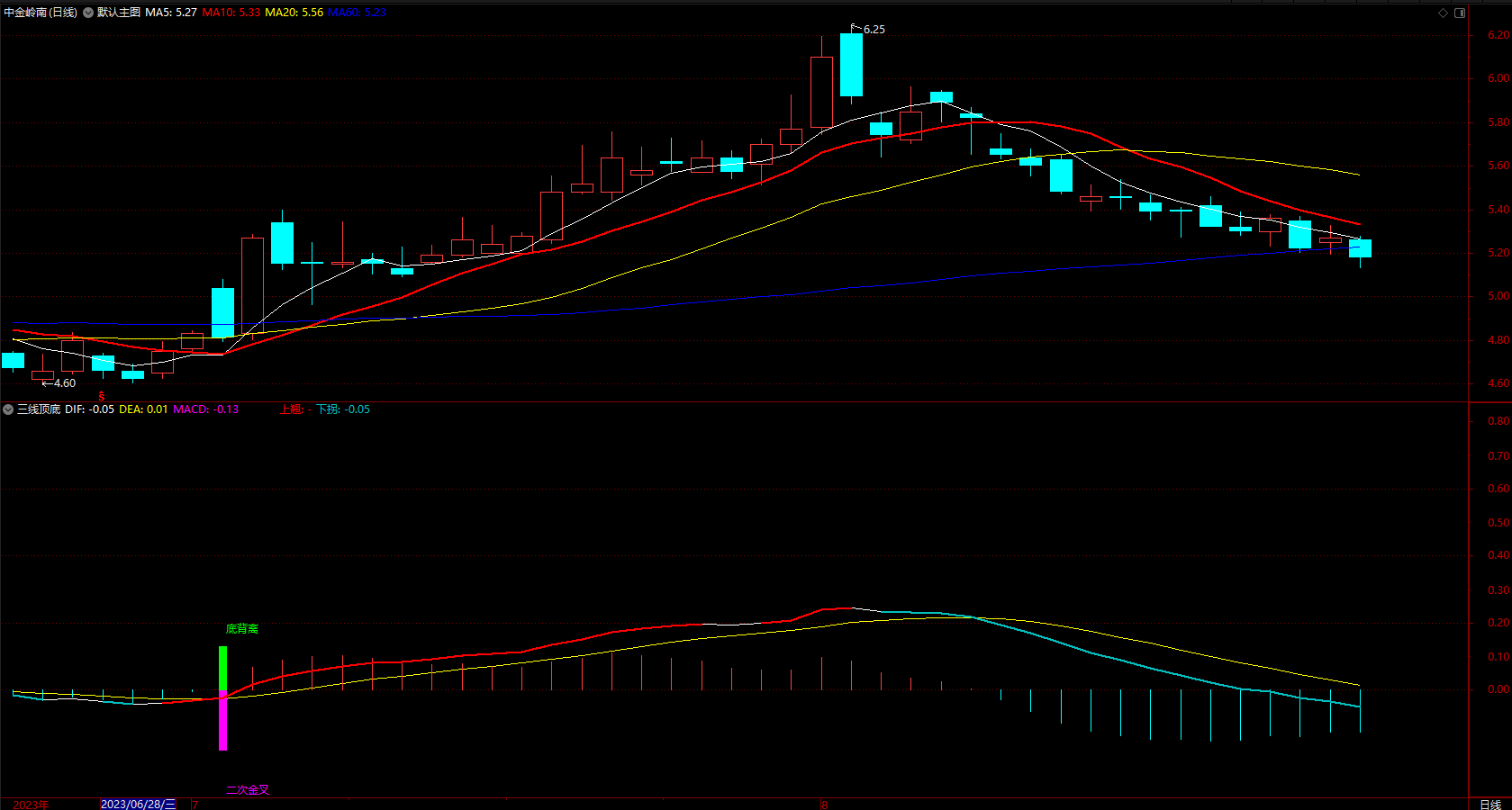Click the 6.20 price axis label

pos(1498,35)
